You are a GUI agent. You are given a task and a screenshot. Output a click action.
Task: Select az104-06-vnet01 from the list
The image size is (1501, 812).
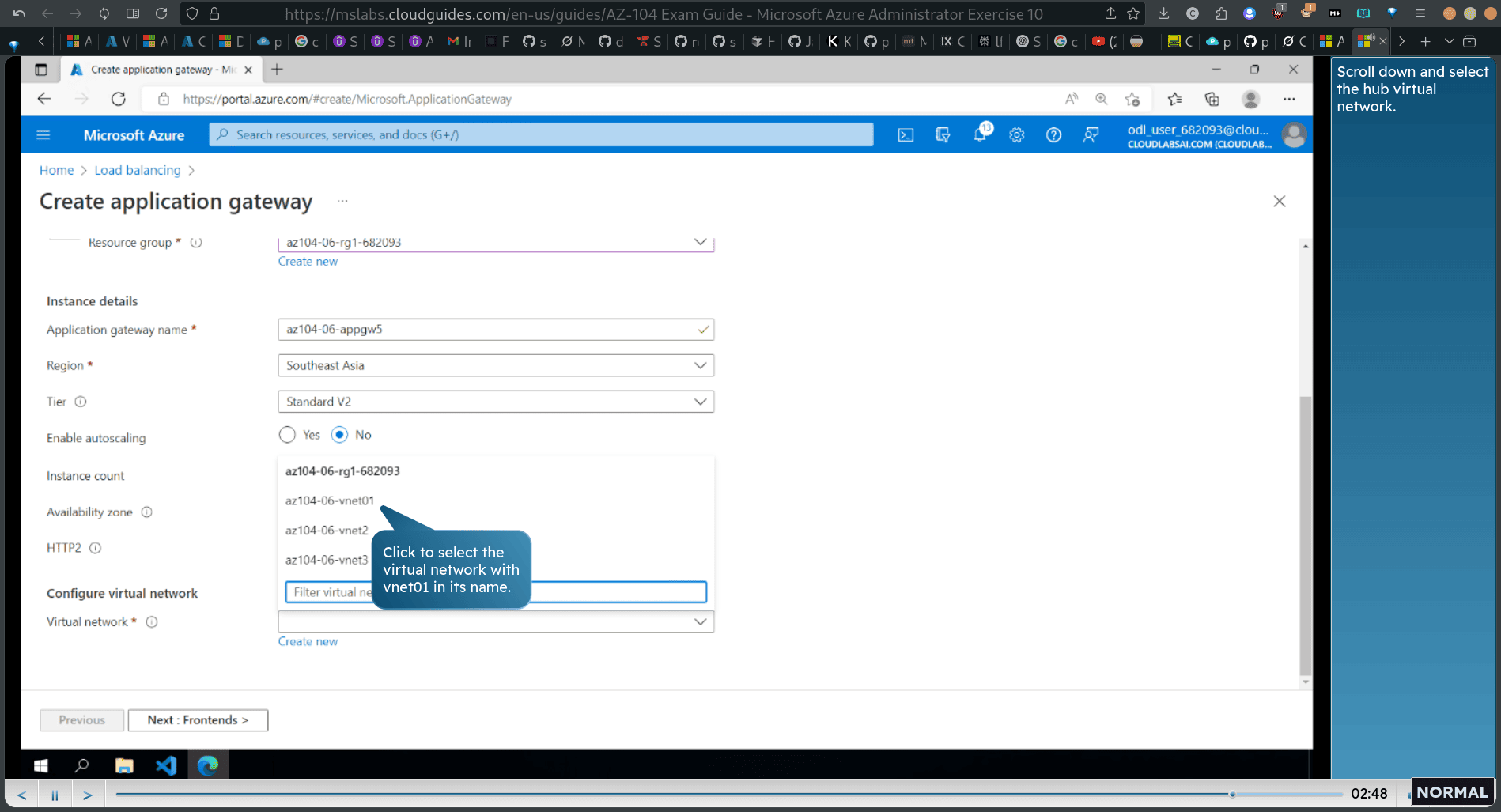(x=330, y=500)
